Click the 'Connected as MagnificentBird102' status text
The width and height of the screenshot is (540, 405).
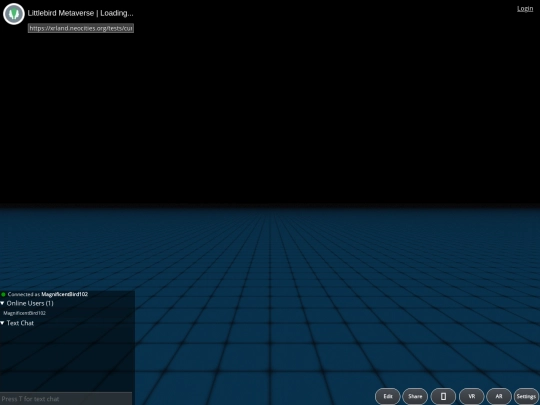click(48, 294)
